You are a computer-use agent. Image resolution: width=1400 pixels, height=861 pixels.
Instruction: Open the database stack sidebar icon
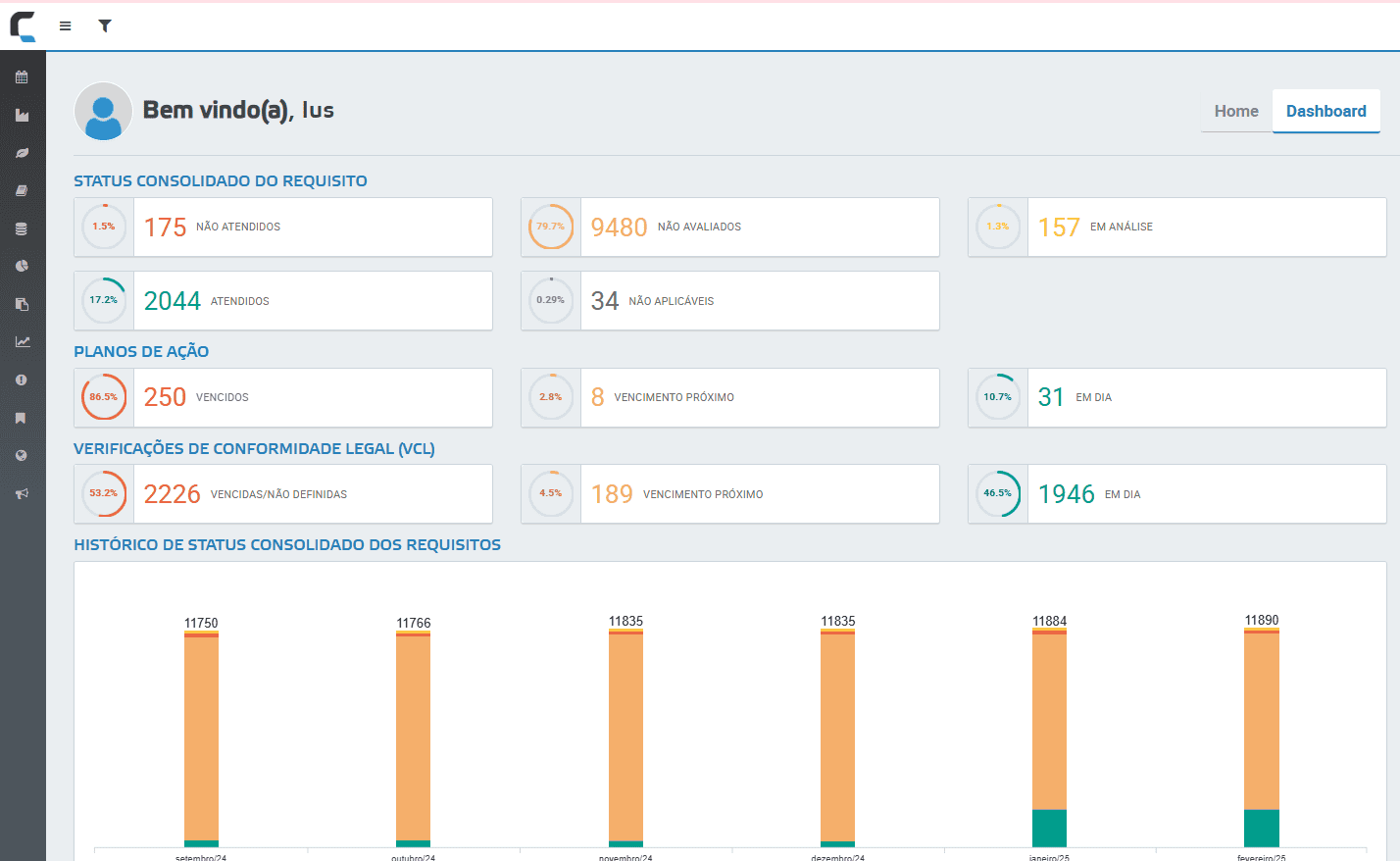point(22,228)
